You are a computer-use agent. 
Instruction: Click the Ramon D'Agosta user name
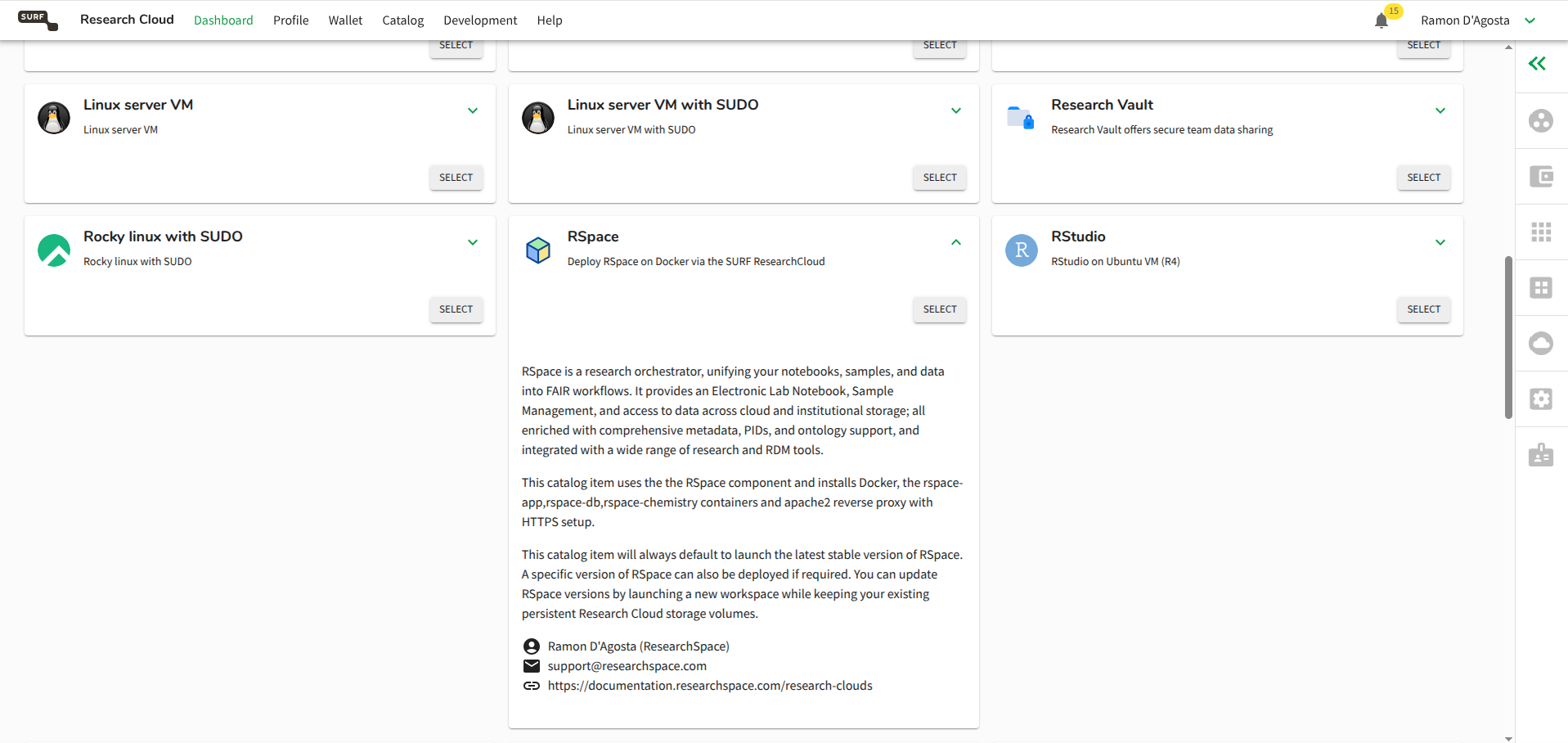(x=1465, y=20)
